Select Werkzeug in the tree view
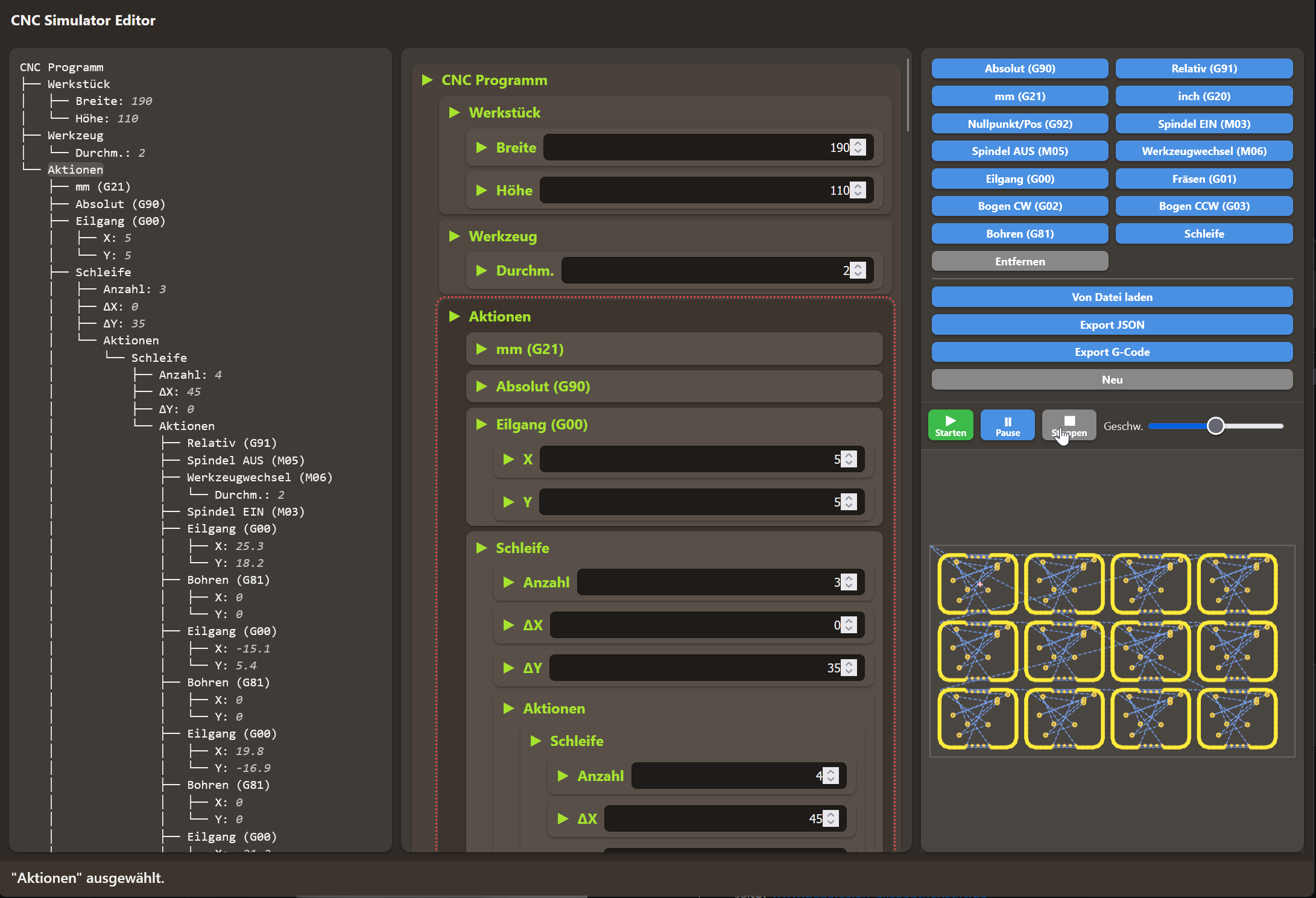The image size is (1316, 898). 75,135
